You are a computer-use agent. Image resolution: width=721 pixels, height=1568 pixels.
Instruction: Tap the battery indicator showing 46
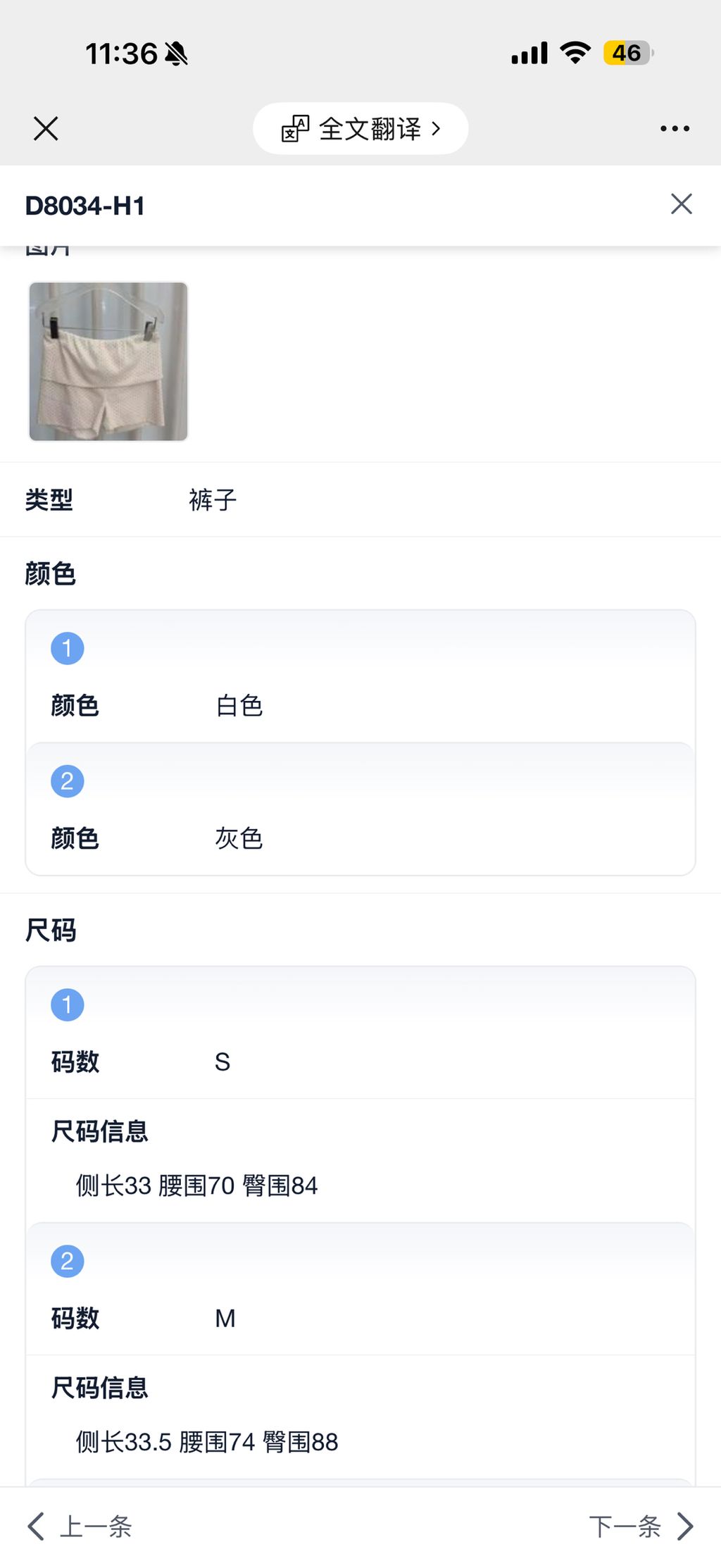point(627,53)
